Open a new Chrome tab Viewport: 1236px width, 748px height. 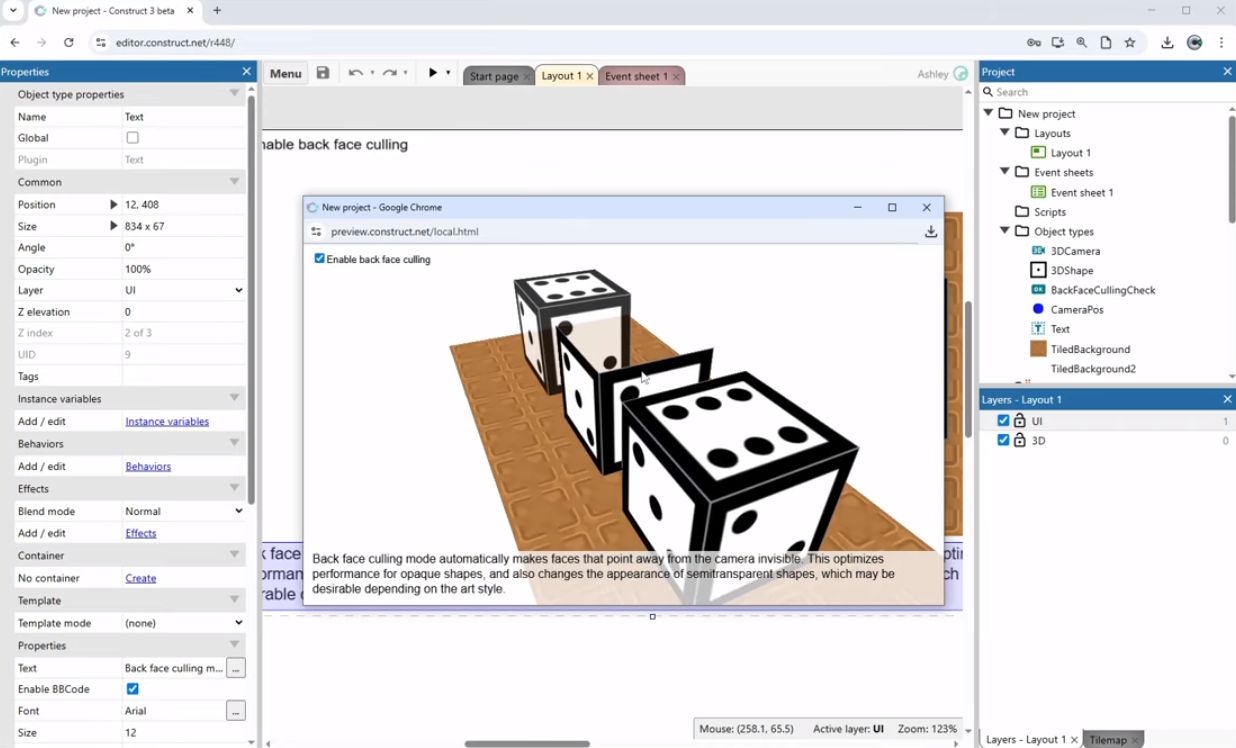[x=217, y=11]
